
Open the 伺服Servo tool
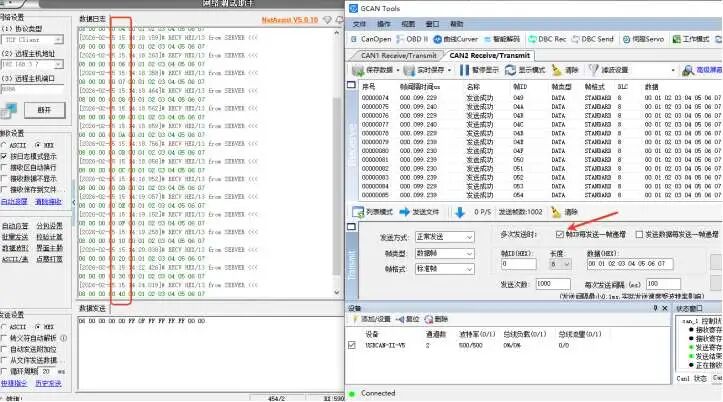[x=643, y=39]
